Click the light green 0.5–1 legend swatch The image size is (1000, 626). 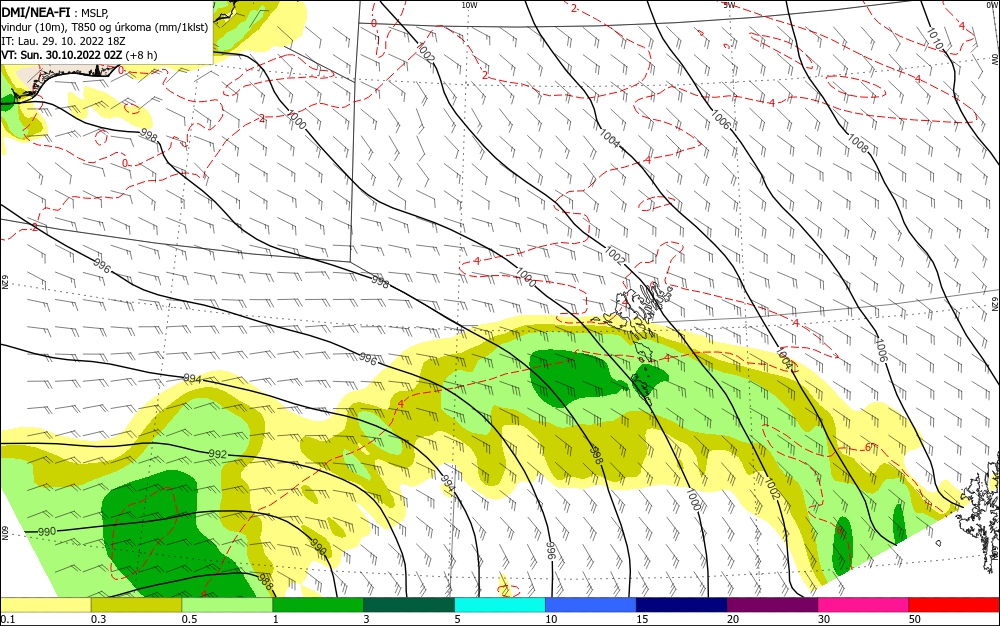pos(228,605)
